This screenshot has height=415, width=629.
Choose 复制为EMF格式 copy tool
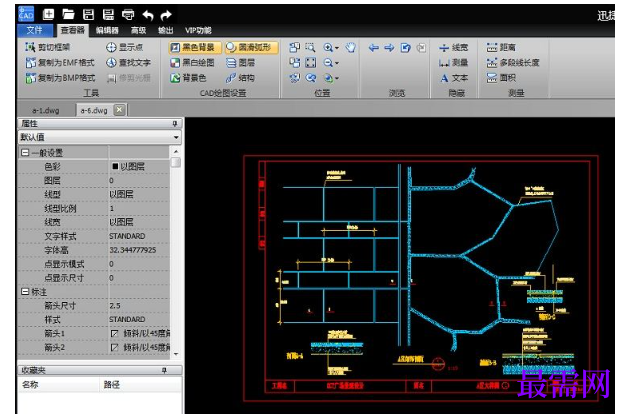click(x=60, y=63)
